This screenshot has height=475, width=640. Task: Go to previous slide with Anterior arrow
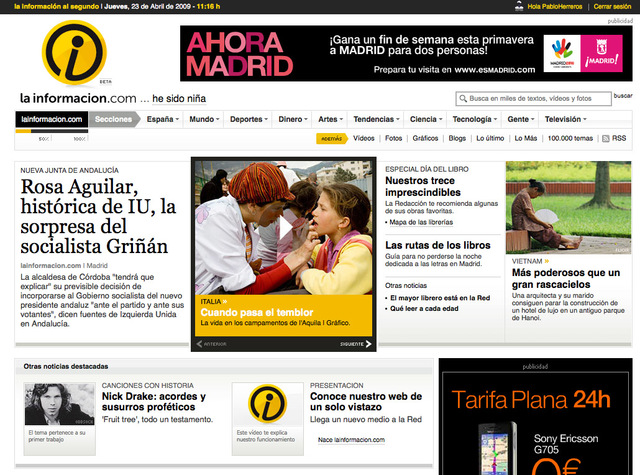coord(211,344)
